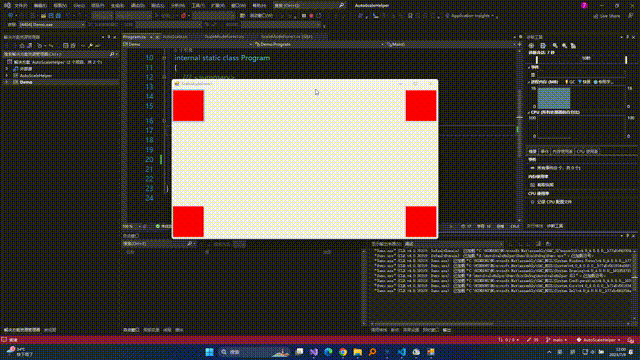Click the search magnifier in Solution Explorer
This screenshot has height=360, width=640.
[x=112, y=54]
